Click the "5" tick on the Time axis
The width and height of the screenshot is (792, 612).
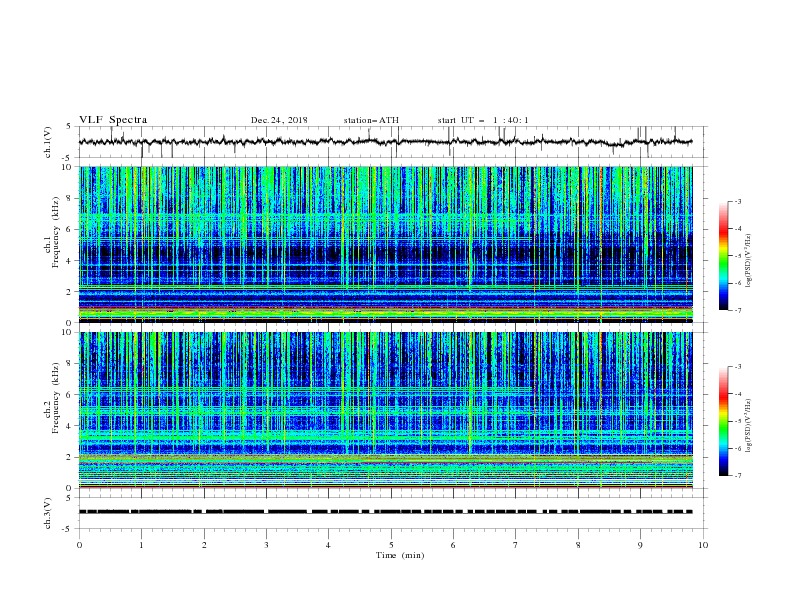tap(391, 545)
